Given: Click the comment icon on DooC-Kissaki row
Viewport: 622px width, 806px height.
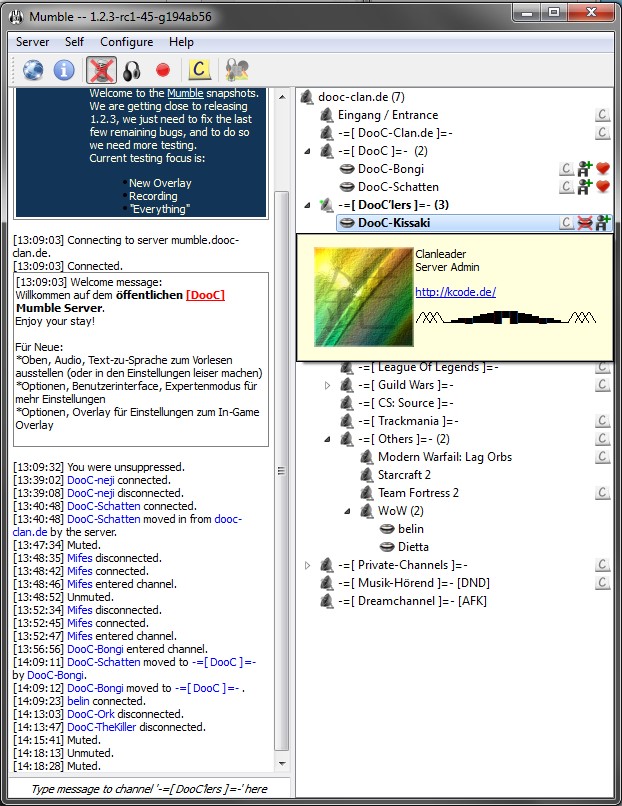Looking at the screenshot, I should pos(566,223).
